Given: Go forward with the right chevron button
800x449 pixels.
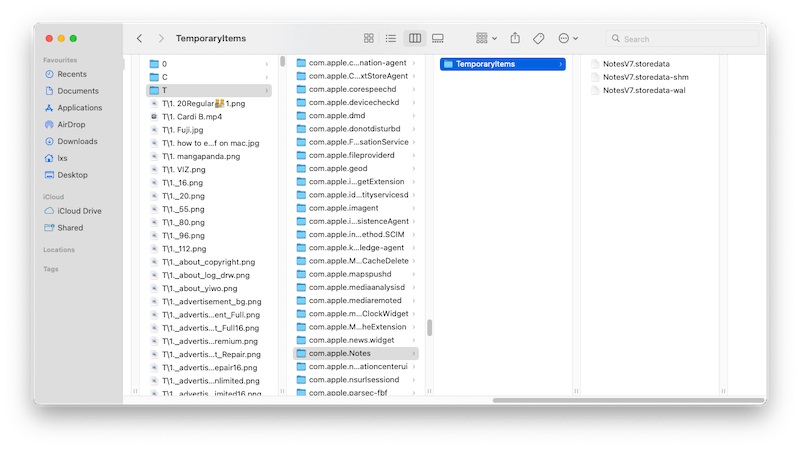Looking at the screenshot, I should click(x=161, y=38).
